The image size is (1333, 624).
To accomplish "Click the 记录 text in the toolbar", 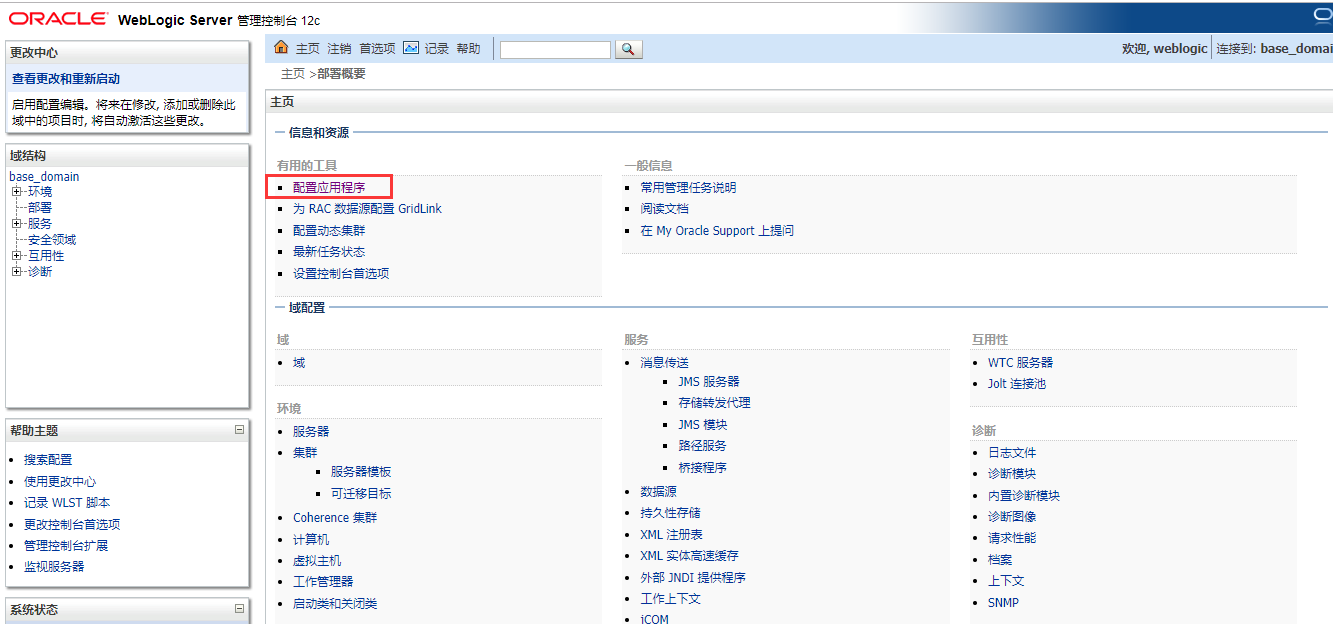I will pyautogui.click(x=437, y=49).
